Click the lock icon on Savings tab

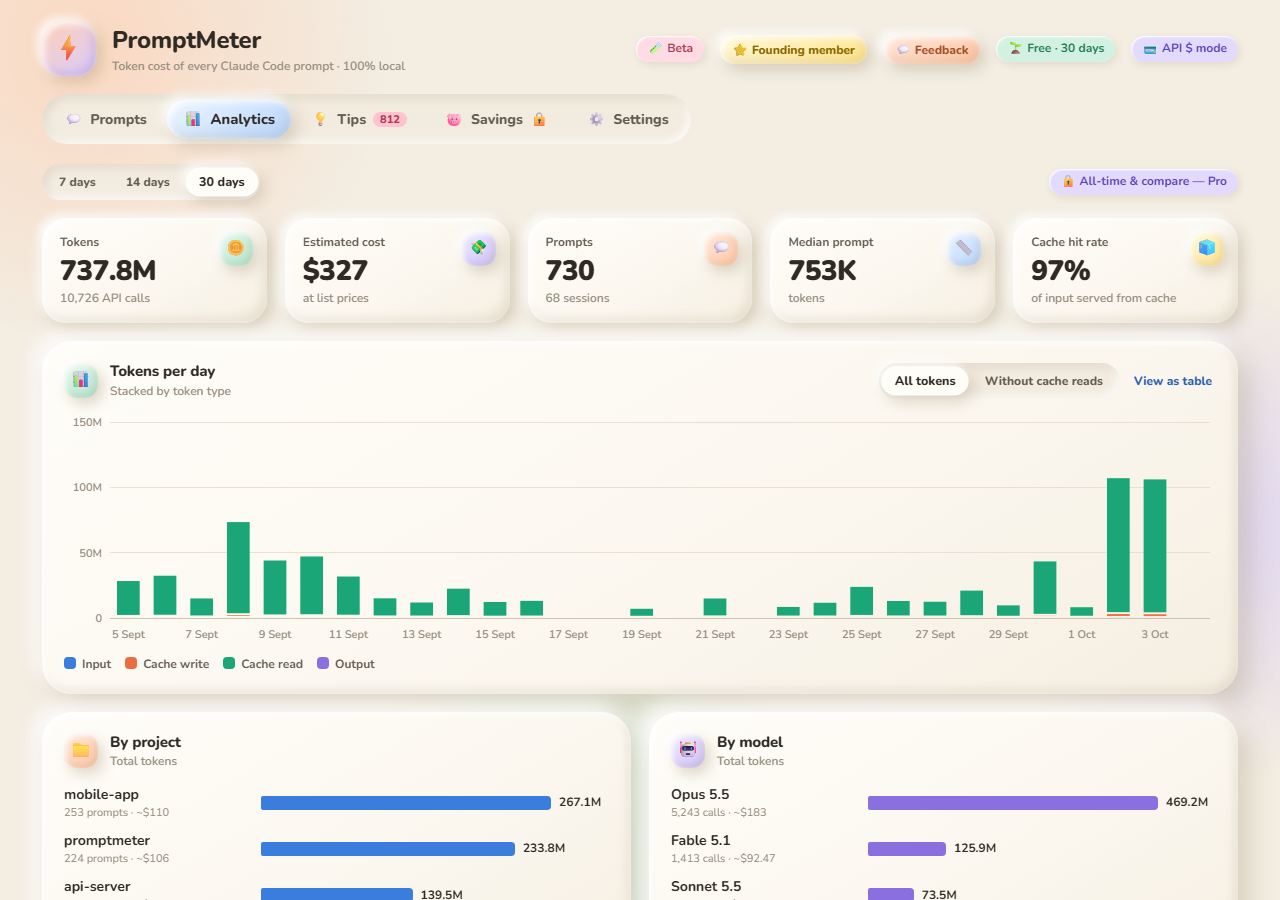point(539,119)
